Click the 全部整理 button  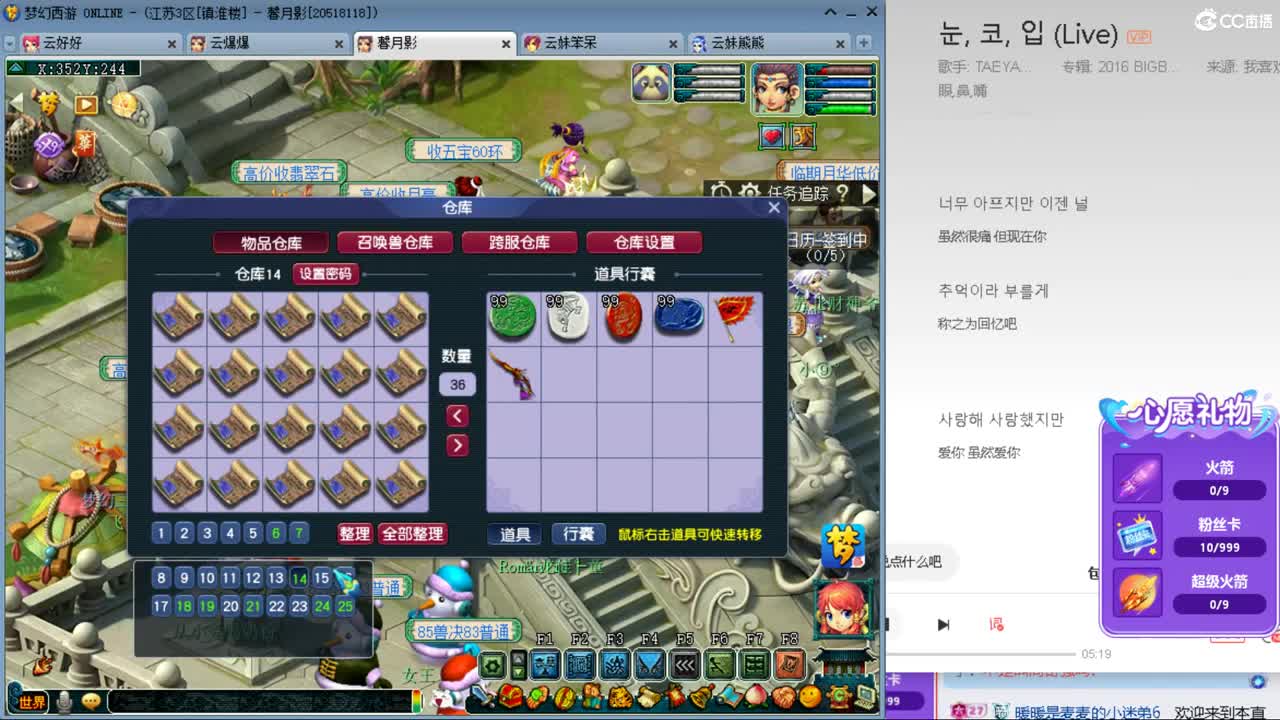(x=412, y=534)
